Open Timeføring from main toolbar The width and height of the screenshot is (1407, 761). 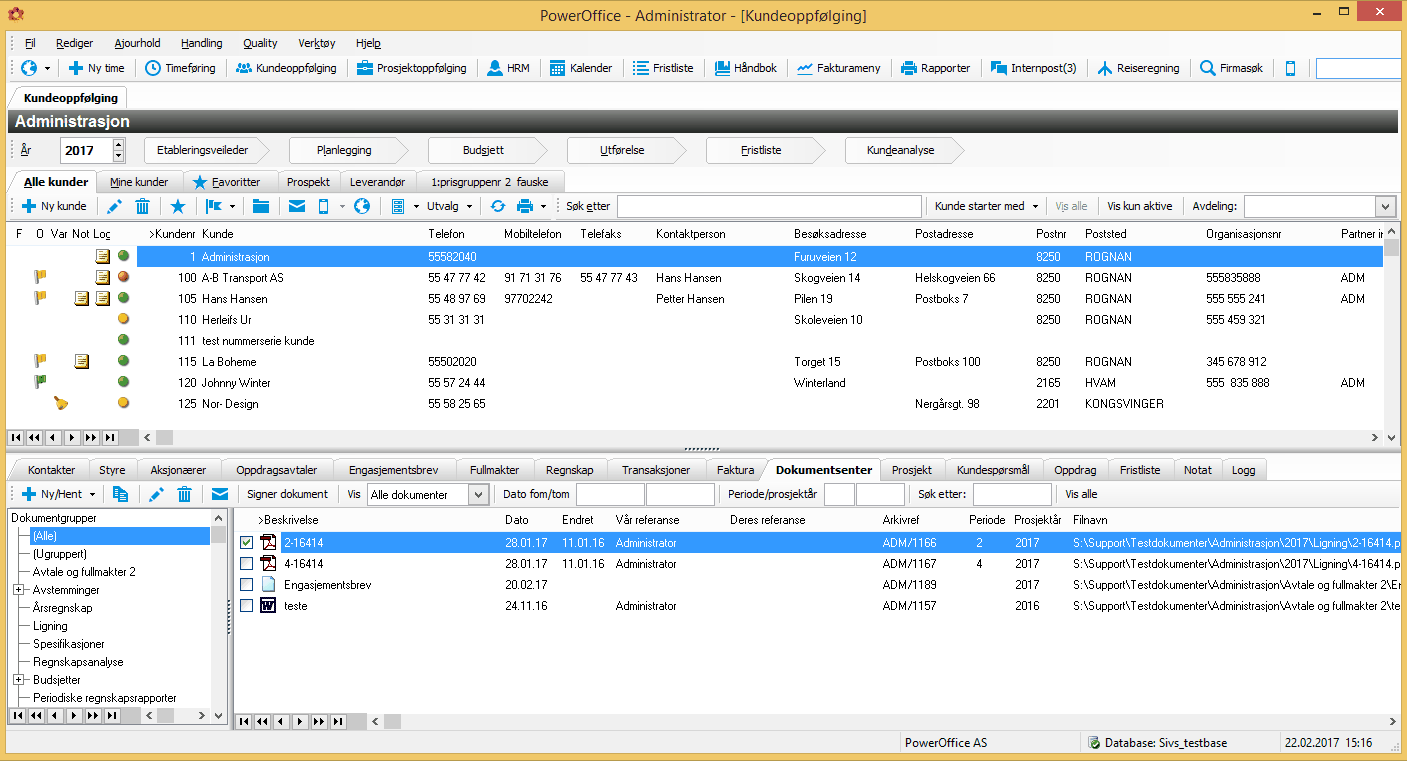click(181, 68)
